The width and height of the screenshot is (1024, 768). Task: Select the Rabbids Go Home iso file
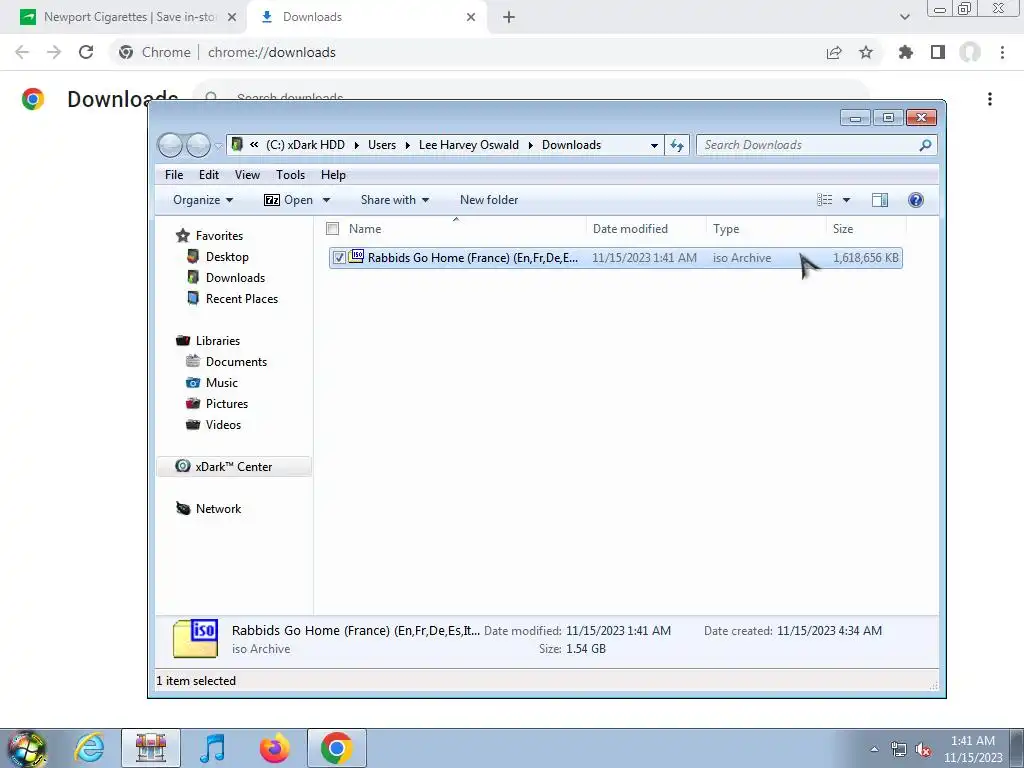click(615, 258)
